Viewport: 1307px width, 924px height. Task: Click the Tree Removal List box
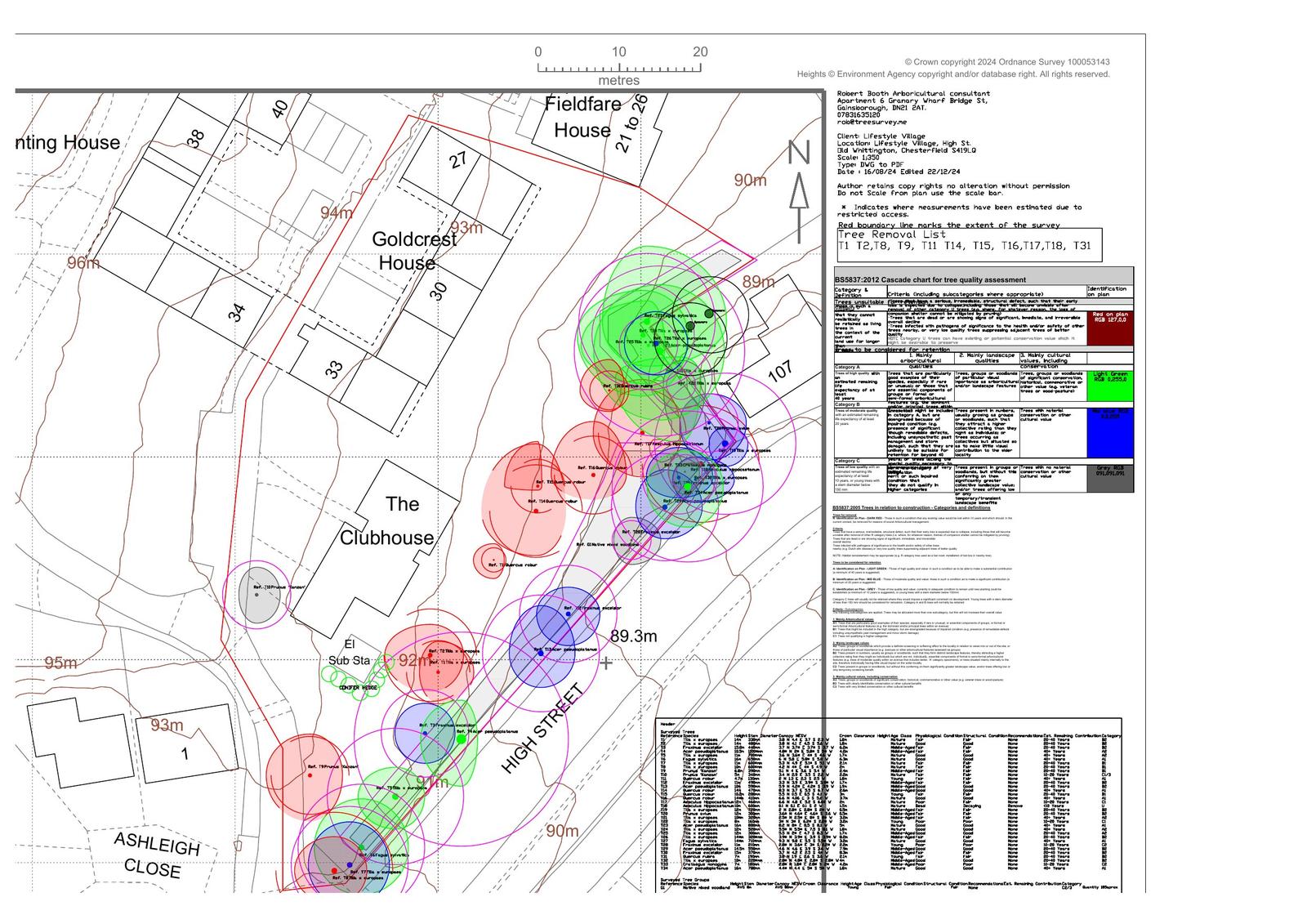pos(968,244)
